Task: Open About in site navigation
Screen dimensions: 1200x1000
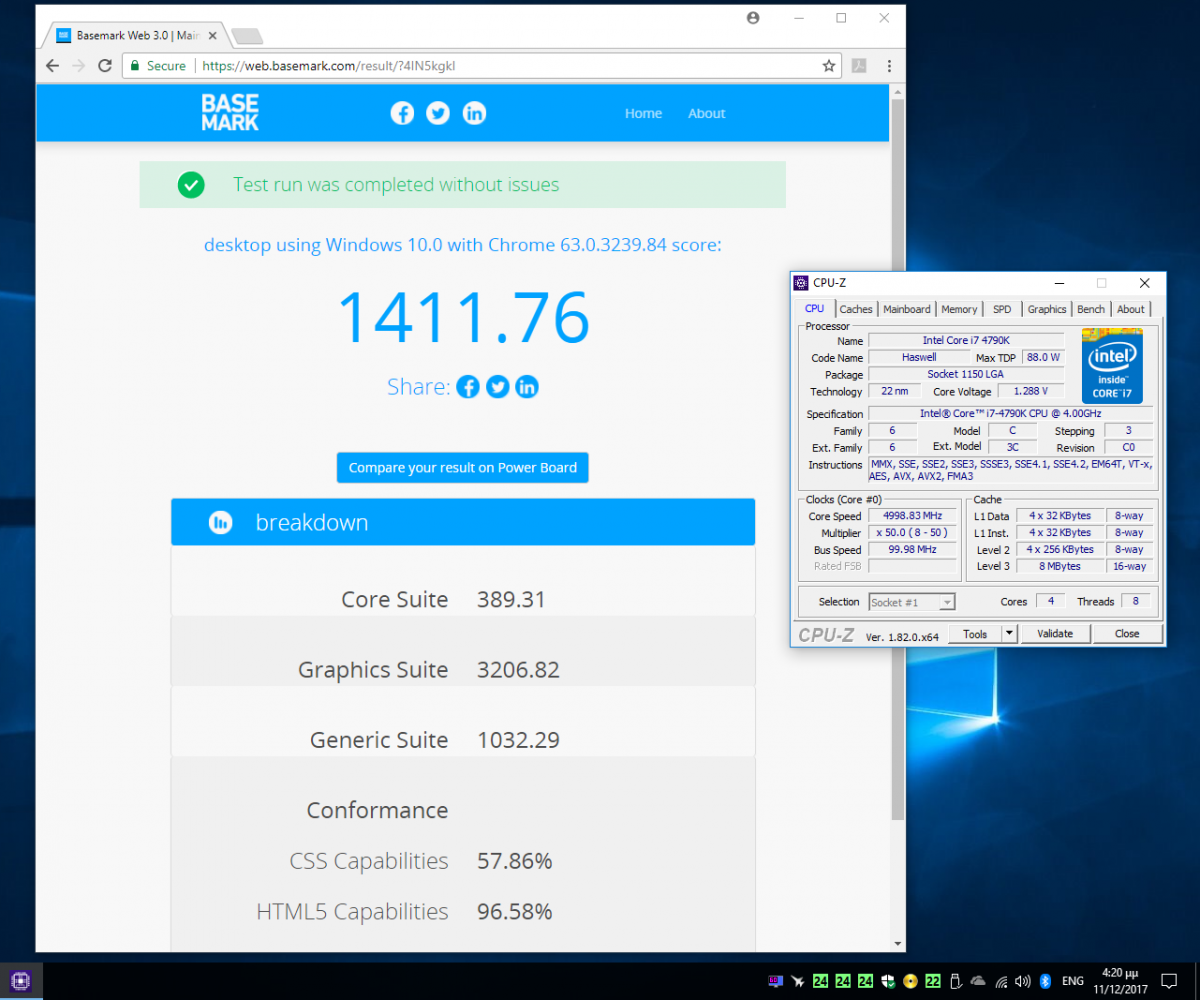Action: click(x=706, y=114)
